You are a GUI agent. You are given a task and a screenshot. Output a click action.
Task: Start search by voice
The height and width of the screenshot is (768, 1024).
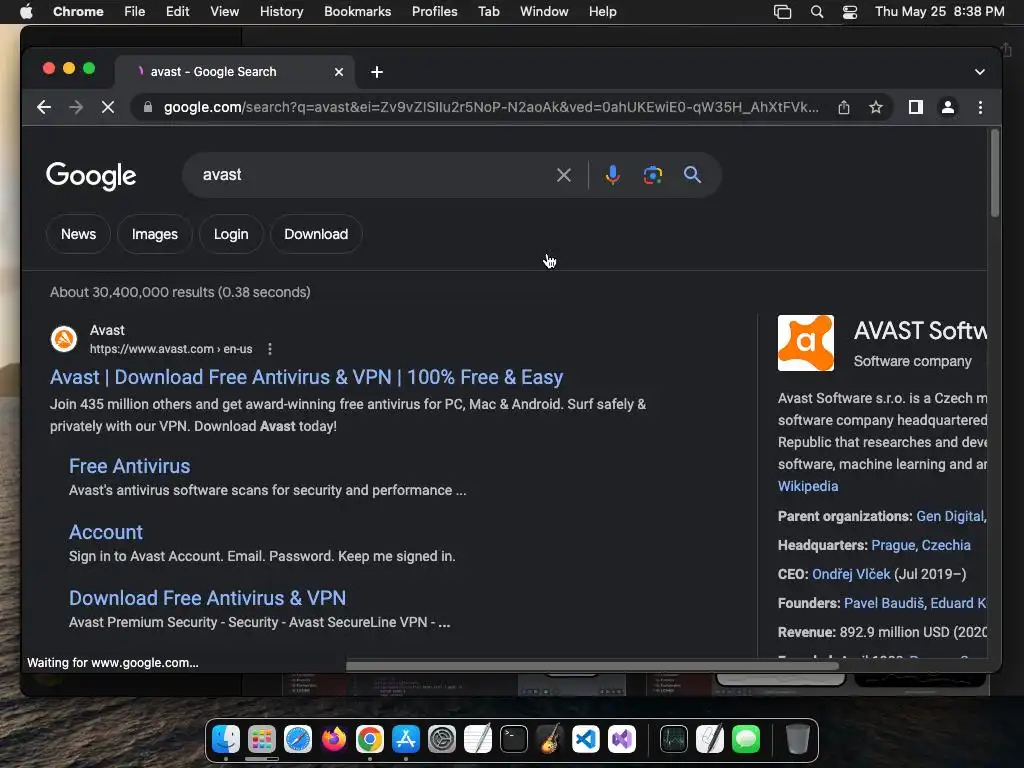click(x=613, y=175)
